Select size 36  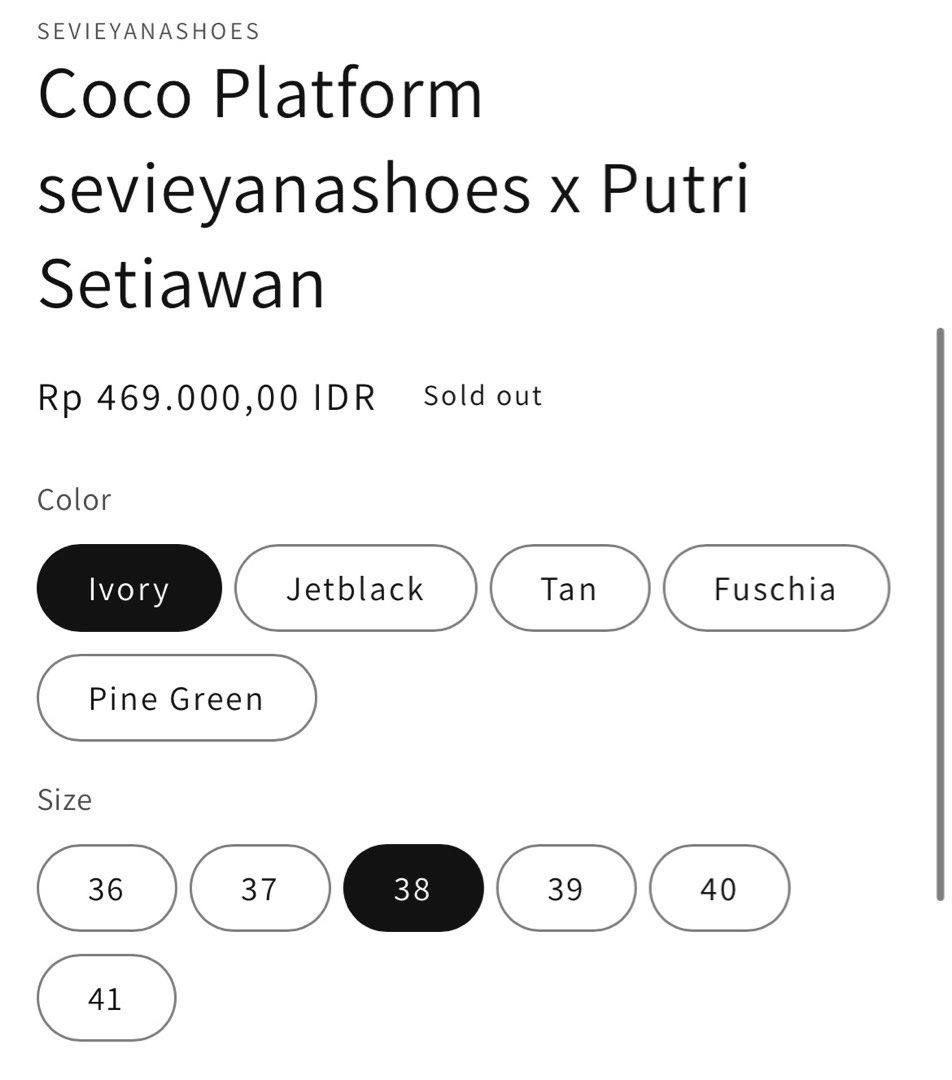tap(106, 888)
